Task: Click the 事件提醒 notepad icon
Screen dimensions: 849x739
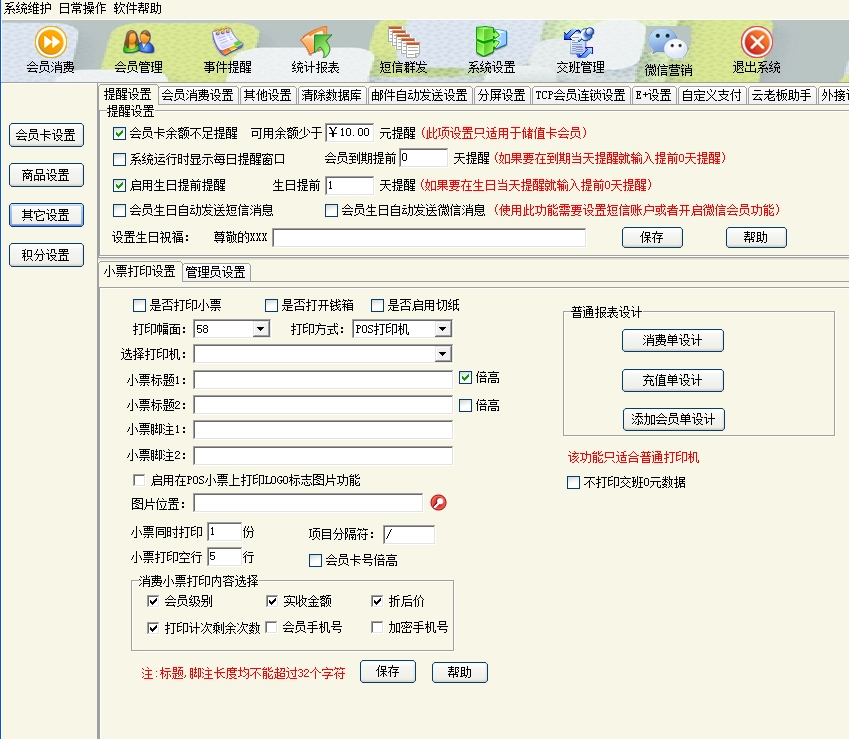Action: (227, 43)
